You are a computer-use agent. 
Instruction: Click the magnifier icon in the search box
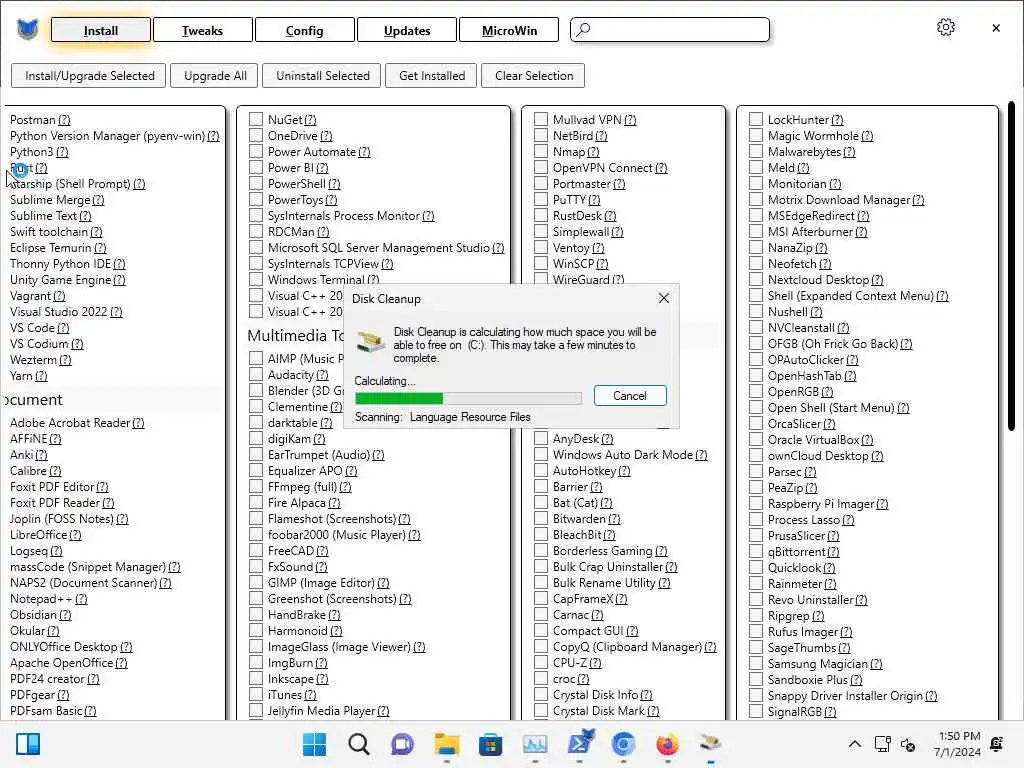[x=583, y=29]
